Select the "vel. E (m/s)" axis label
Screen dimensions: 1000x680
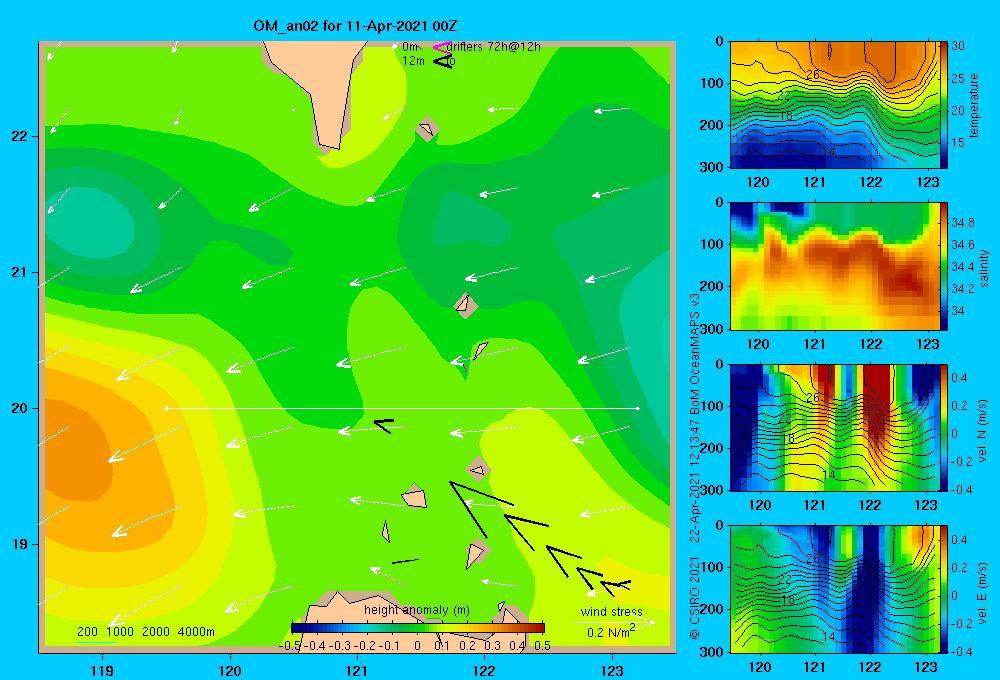pyautogui.click(x=983, y=592)
